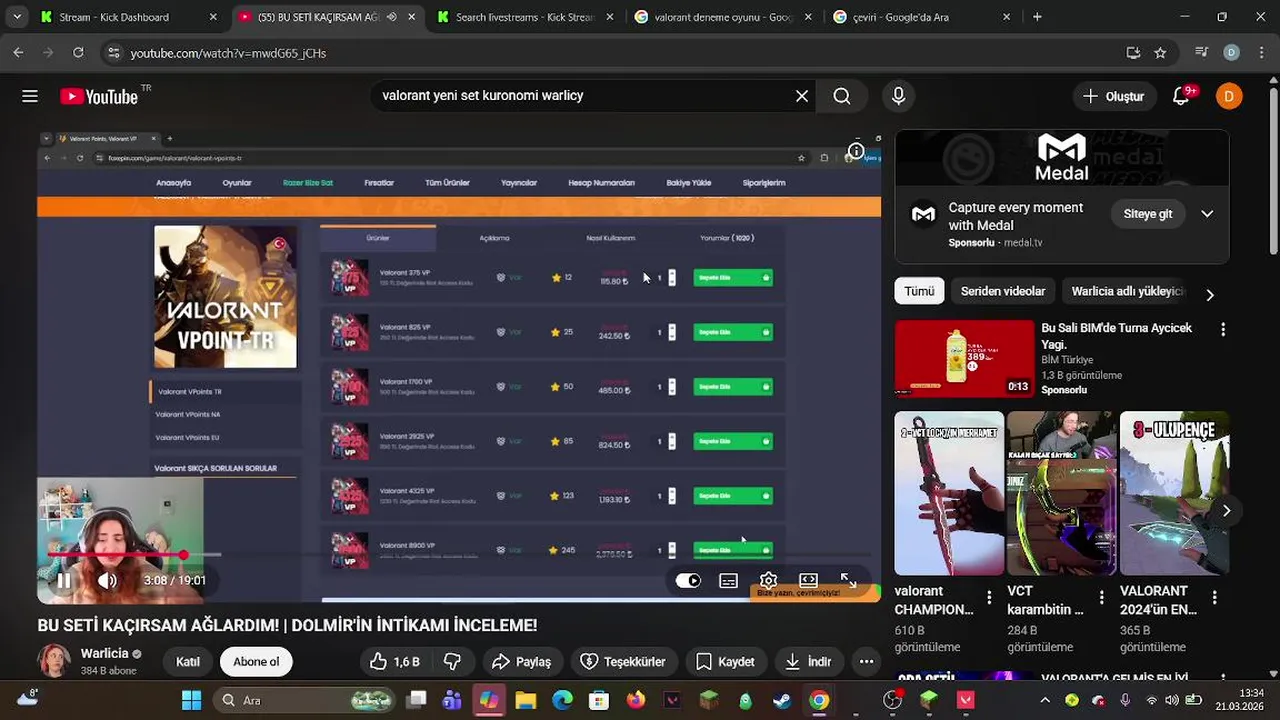Open Chrome's media control icon
1280x720 pixels.
tap(1202, 53)
